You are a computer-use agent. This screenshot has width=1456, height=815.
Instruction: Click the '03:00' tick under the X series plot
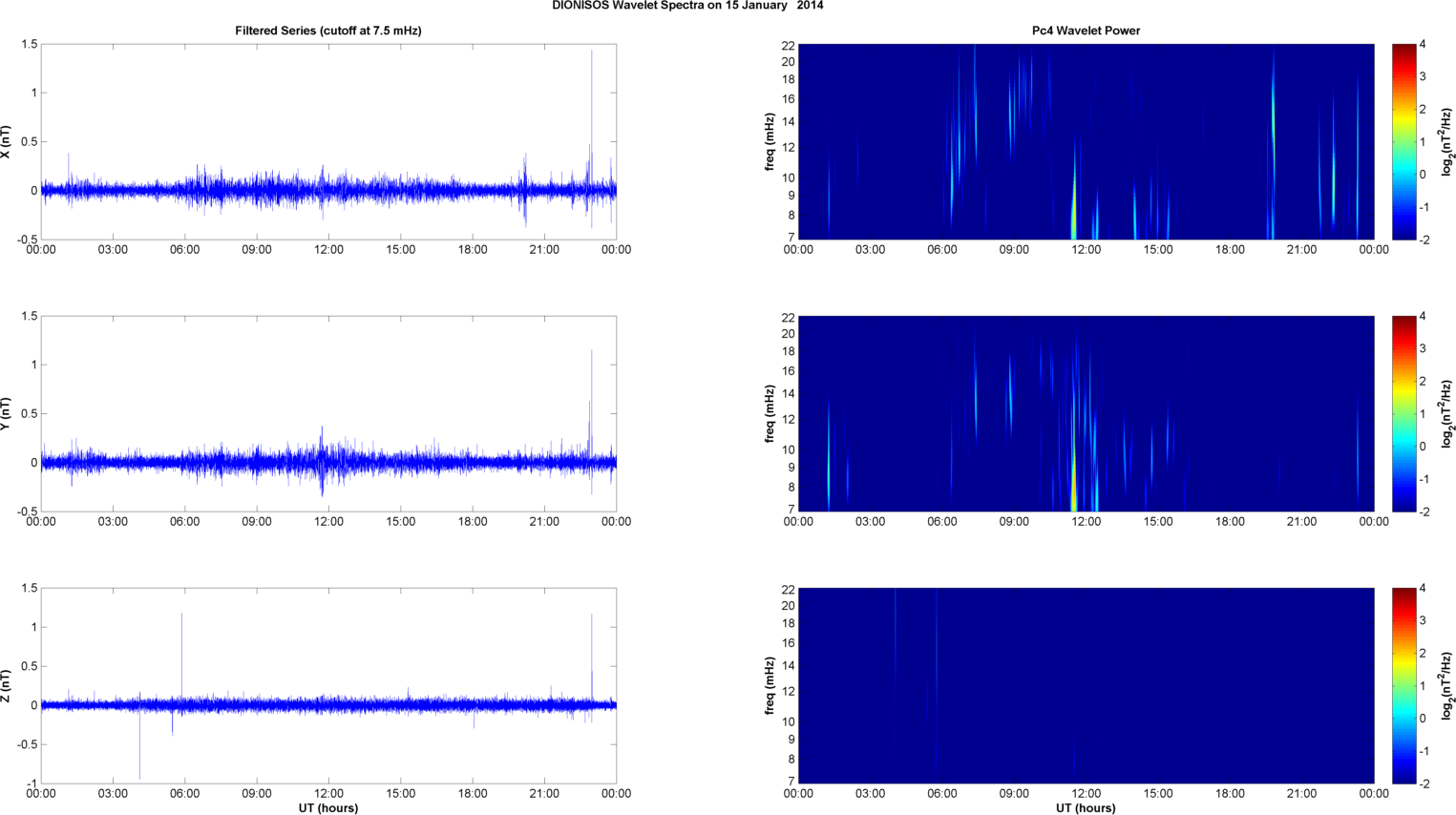click(113, 250)
